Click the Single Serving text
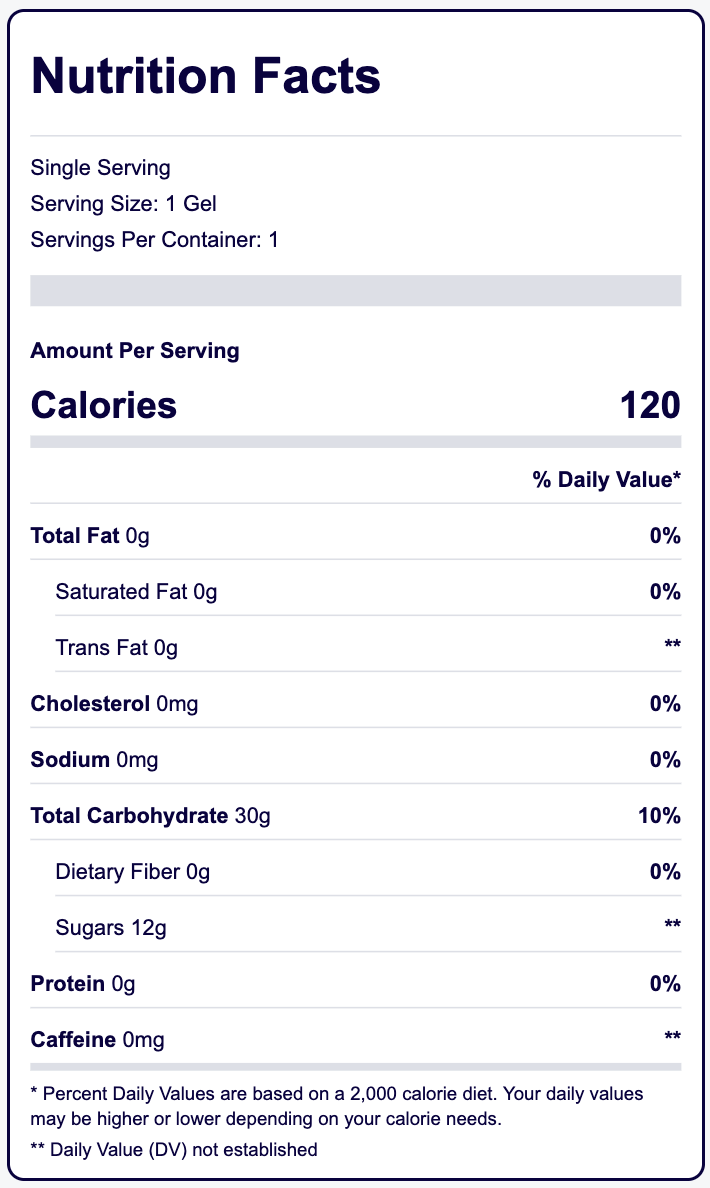 101,168
